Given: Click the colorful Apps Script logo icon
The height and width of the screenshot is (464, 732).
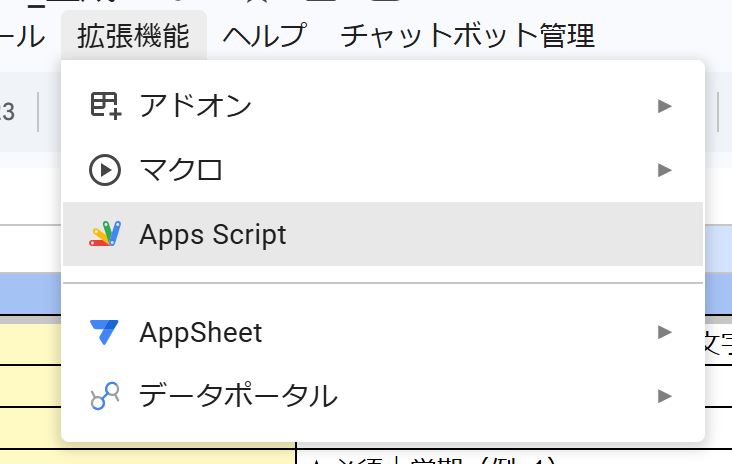Looking at the screenshot, I should click(105, 234).
